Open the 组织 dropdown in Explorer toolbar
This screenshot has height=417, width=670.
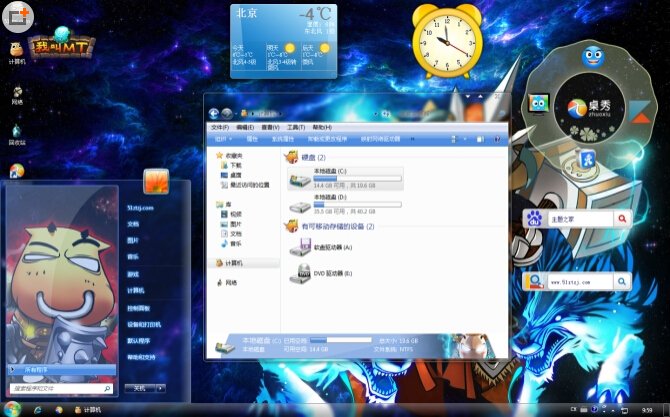pos(223,139)
